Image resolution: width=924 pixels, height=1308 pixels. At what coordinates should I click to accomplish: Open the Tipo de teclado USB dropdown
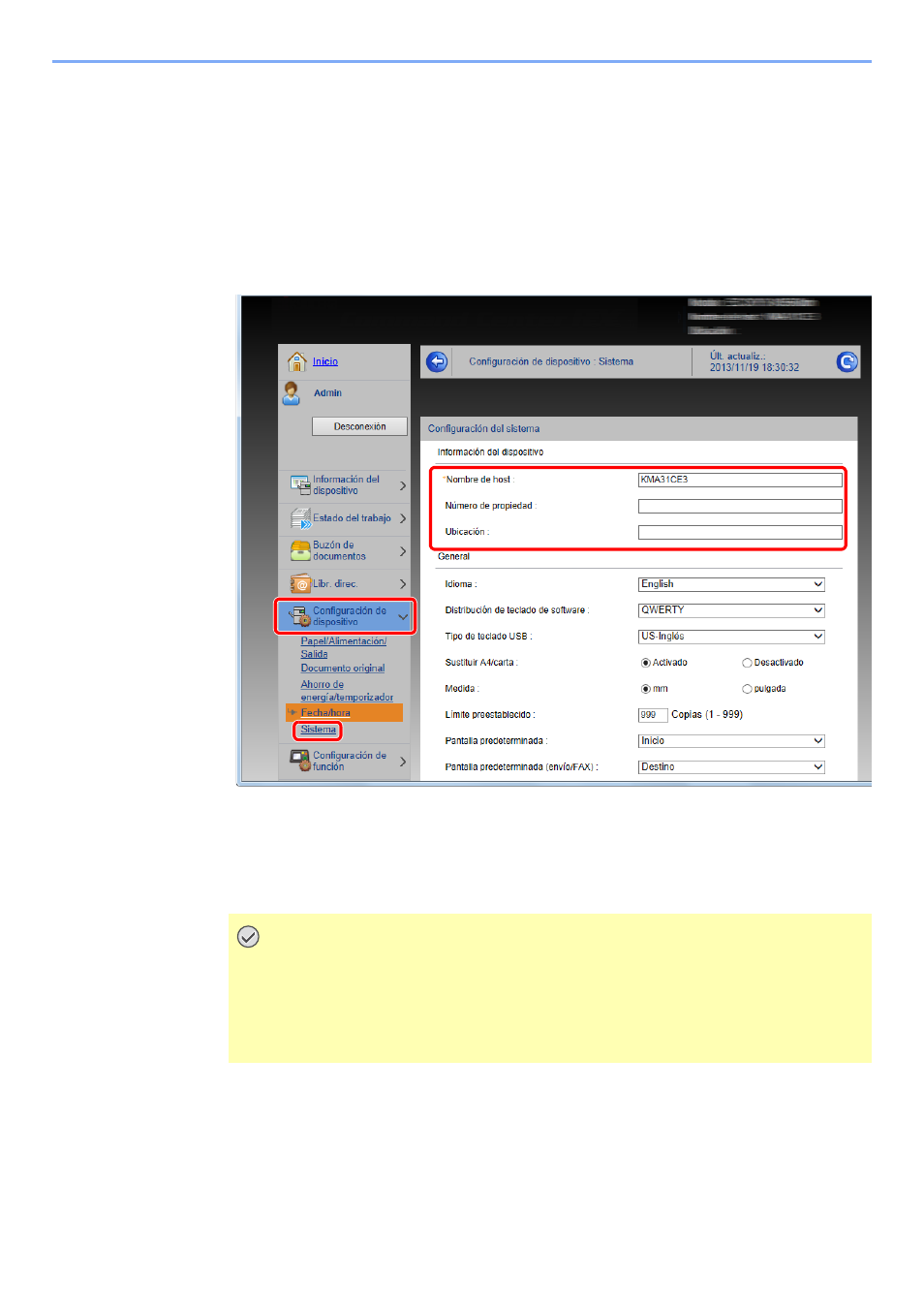click(731, 637)
